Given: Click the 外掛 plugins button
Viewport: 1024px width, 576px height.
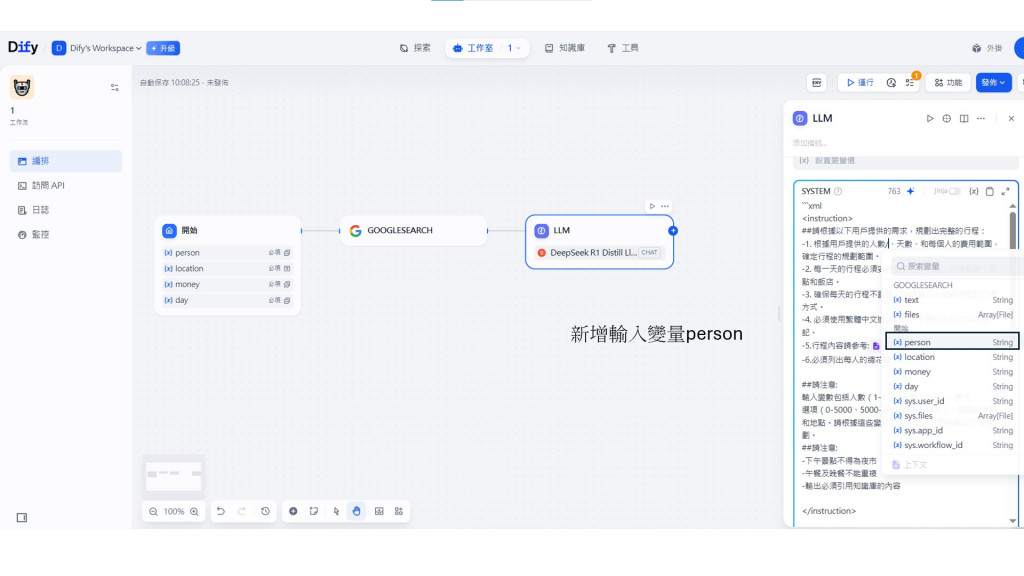Looking at the screenshot, I should [x=987, y=48].
